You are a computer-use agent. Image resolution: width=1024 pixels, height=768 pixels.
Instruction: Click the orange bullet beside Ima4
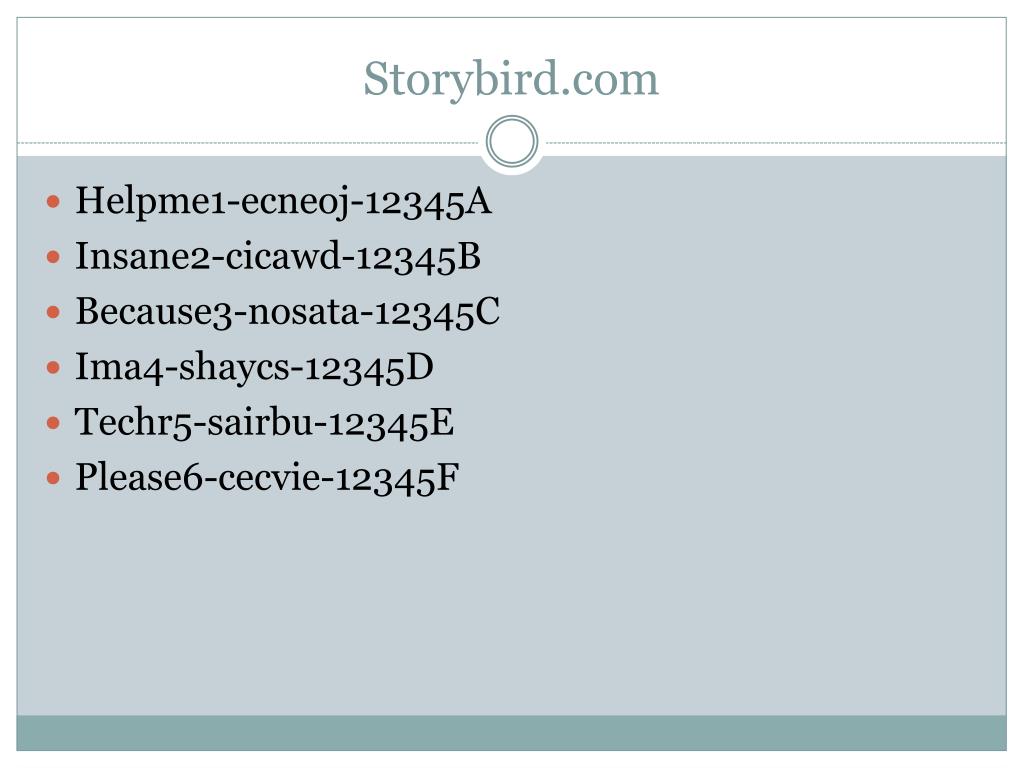(54, 367)
